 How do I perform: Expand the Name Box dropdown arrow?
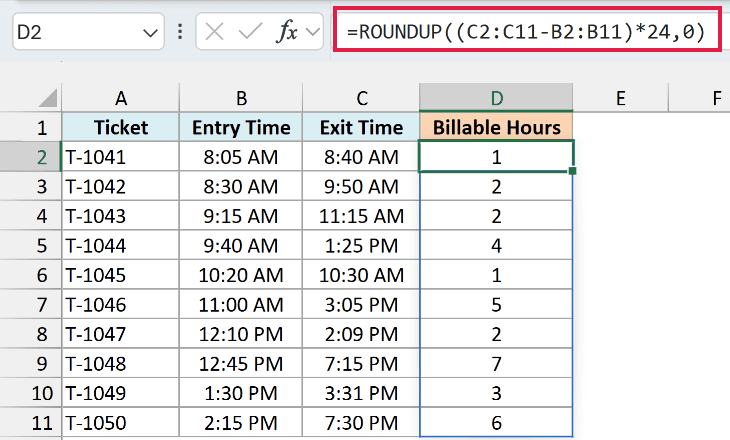pos(150,33)
